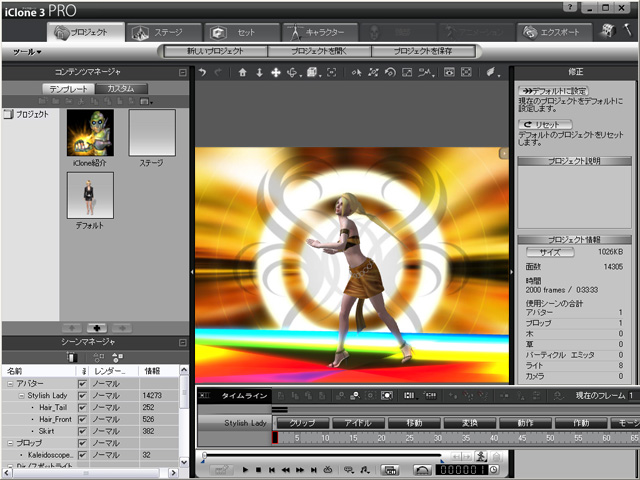Jump to the last frame
This screenshot has width=640, height=480.
[x=313, y=470]
